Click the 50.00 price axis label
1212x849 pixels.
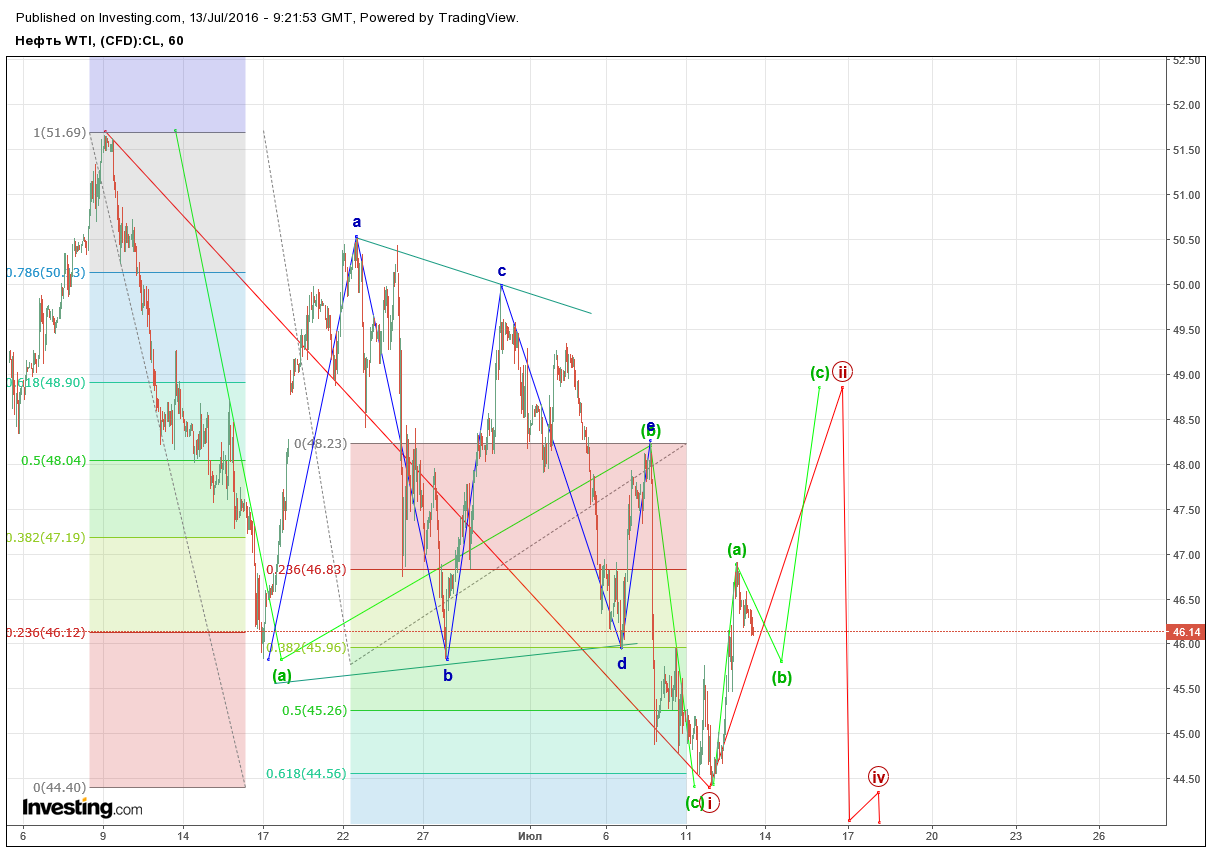point(1186,285)
